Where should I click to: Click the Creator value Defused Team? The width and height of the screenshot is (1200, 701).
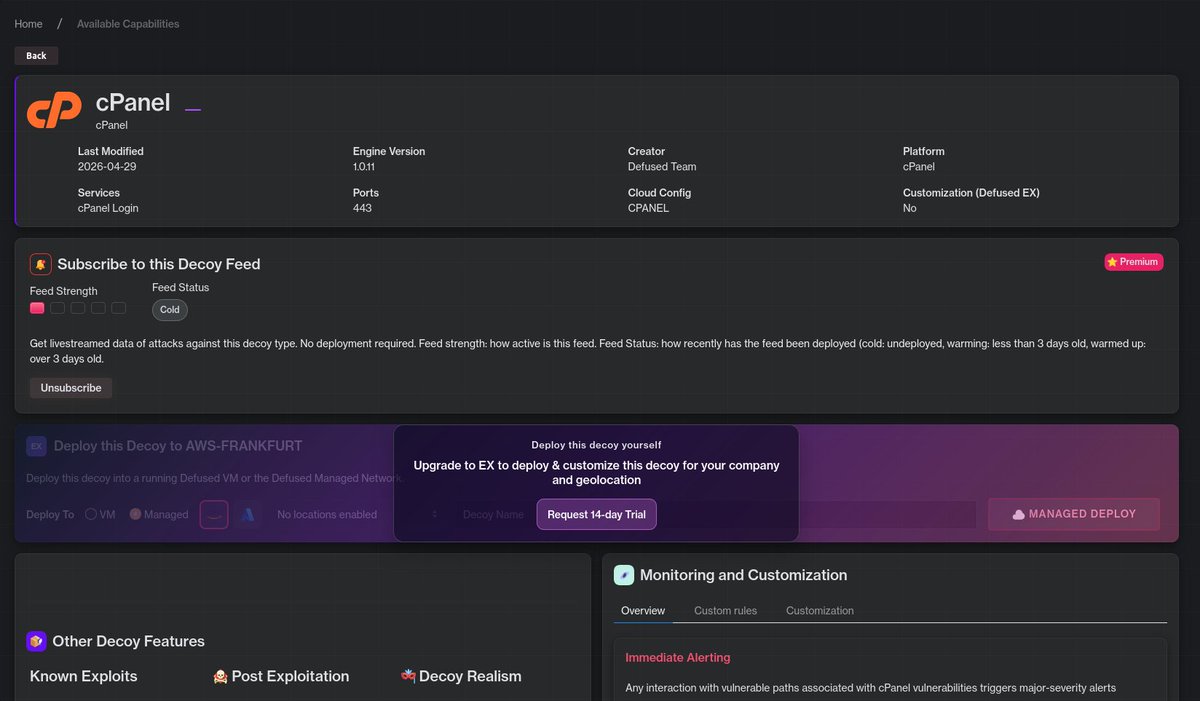[x=662, y=167]
